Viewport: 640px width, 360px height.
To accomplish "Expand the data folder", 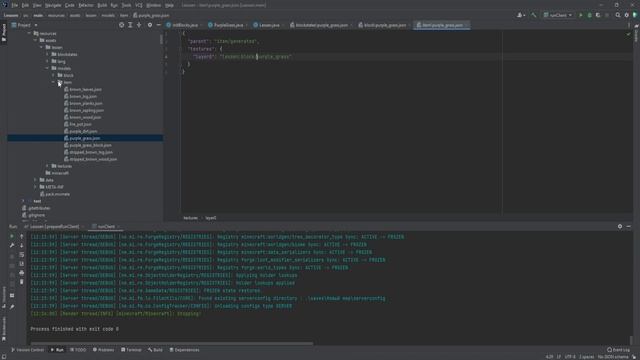I will [x=35, y=180].
